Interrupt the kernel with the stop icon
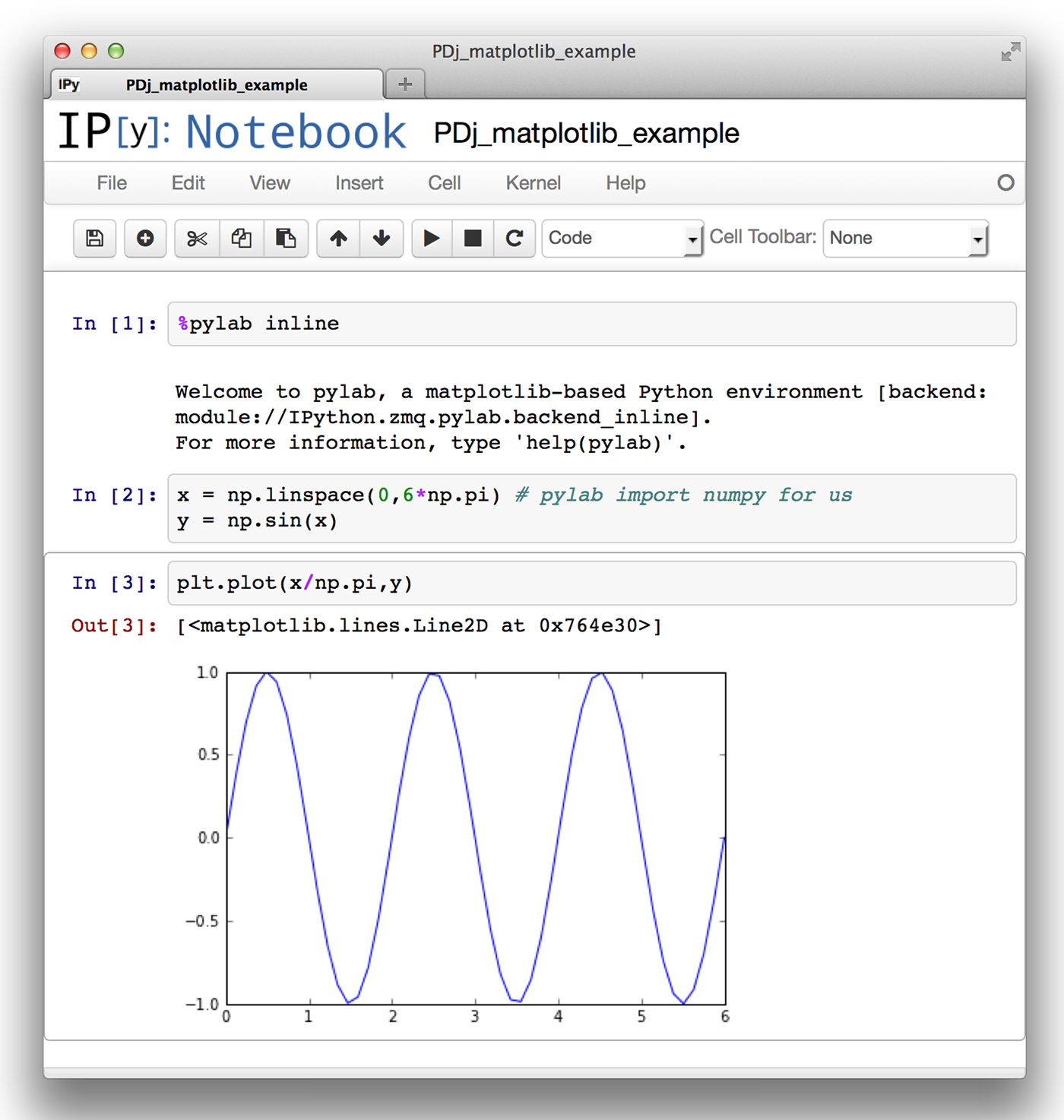 pos(473,239)
